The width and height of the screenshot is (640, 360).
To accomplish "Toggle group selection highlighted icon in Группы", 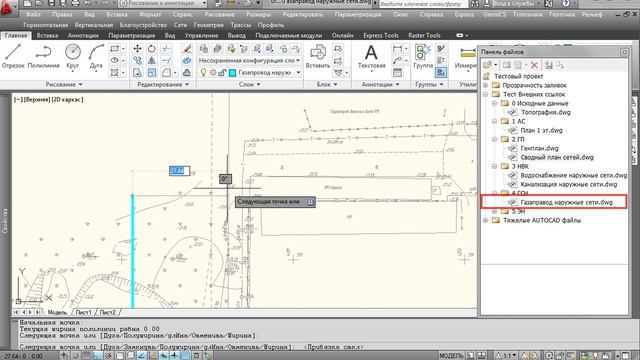I will [440, 73].
